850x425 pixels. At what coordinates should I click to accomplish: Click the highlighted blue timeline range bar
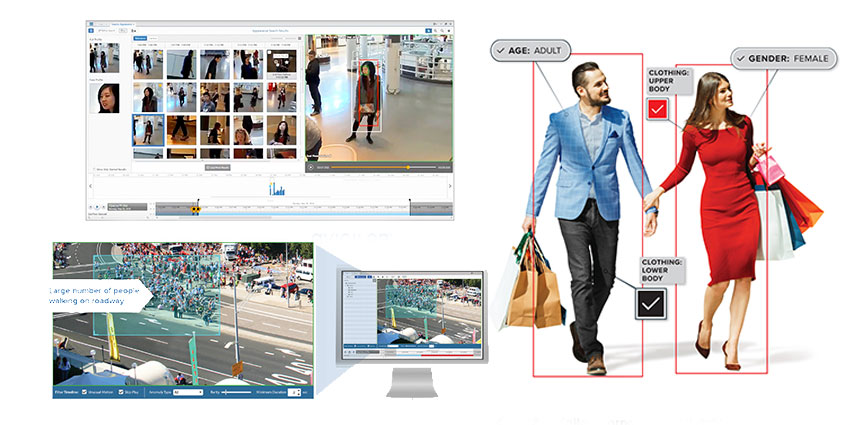click(x=304, y=215)
